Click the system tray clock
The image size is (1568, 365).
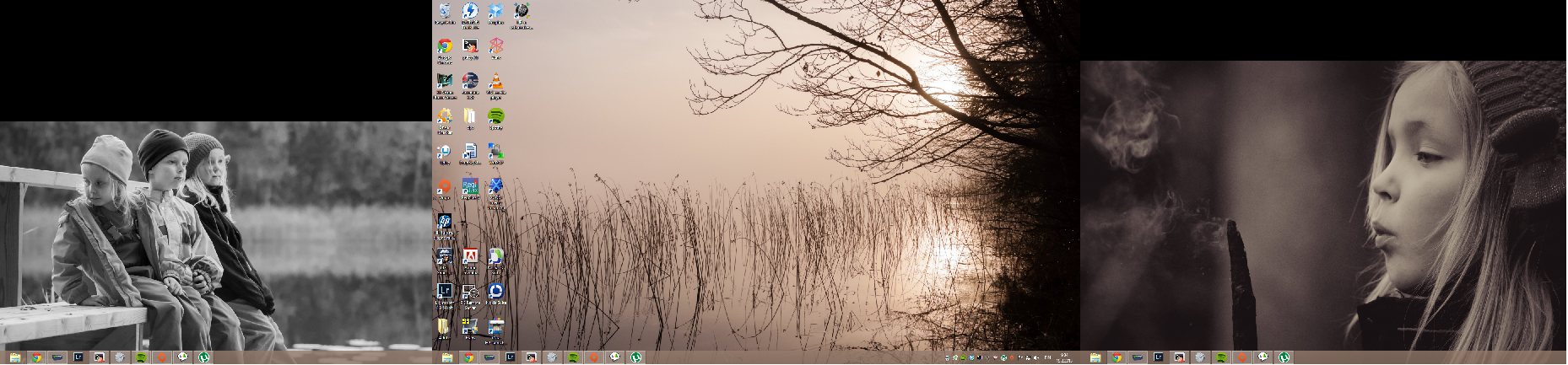coord(1064,357)
